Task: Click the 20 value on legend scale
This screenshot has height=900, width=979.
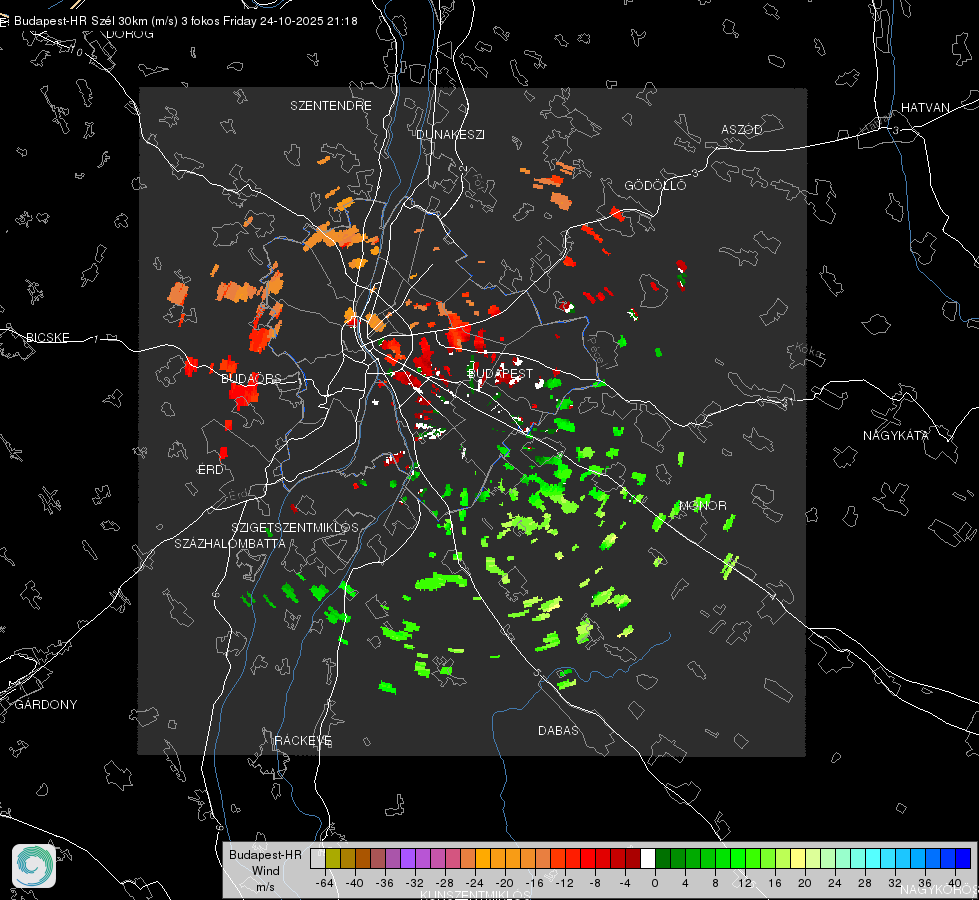Action: (804, 883)
